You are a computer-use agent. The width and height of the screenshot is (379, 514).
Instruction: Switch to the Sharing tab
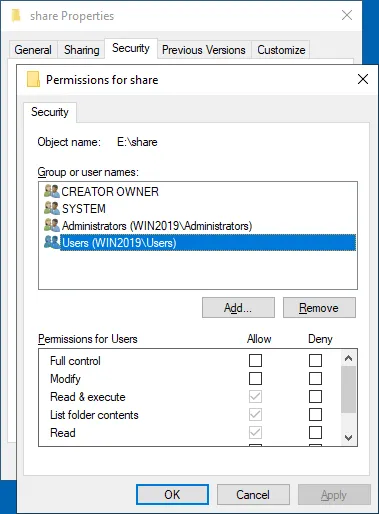[x=82, y=50]
